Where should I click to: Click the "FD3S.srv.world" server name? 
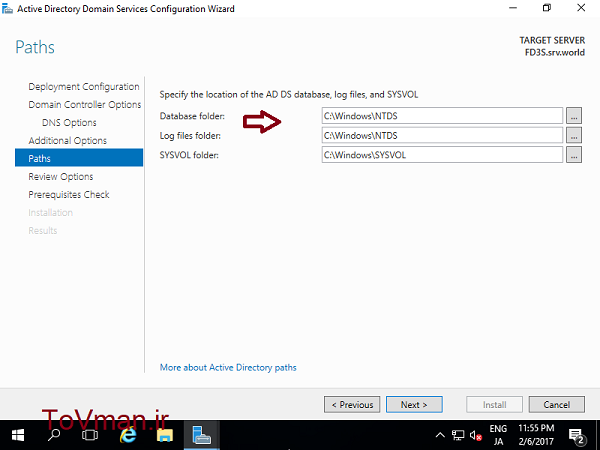point(554,52)
